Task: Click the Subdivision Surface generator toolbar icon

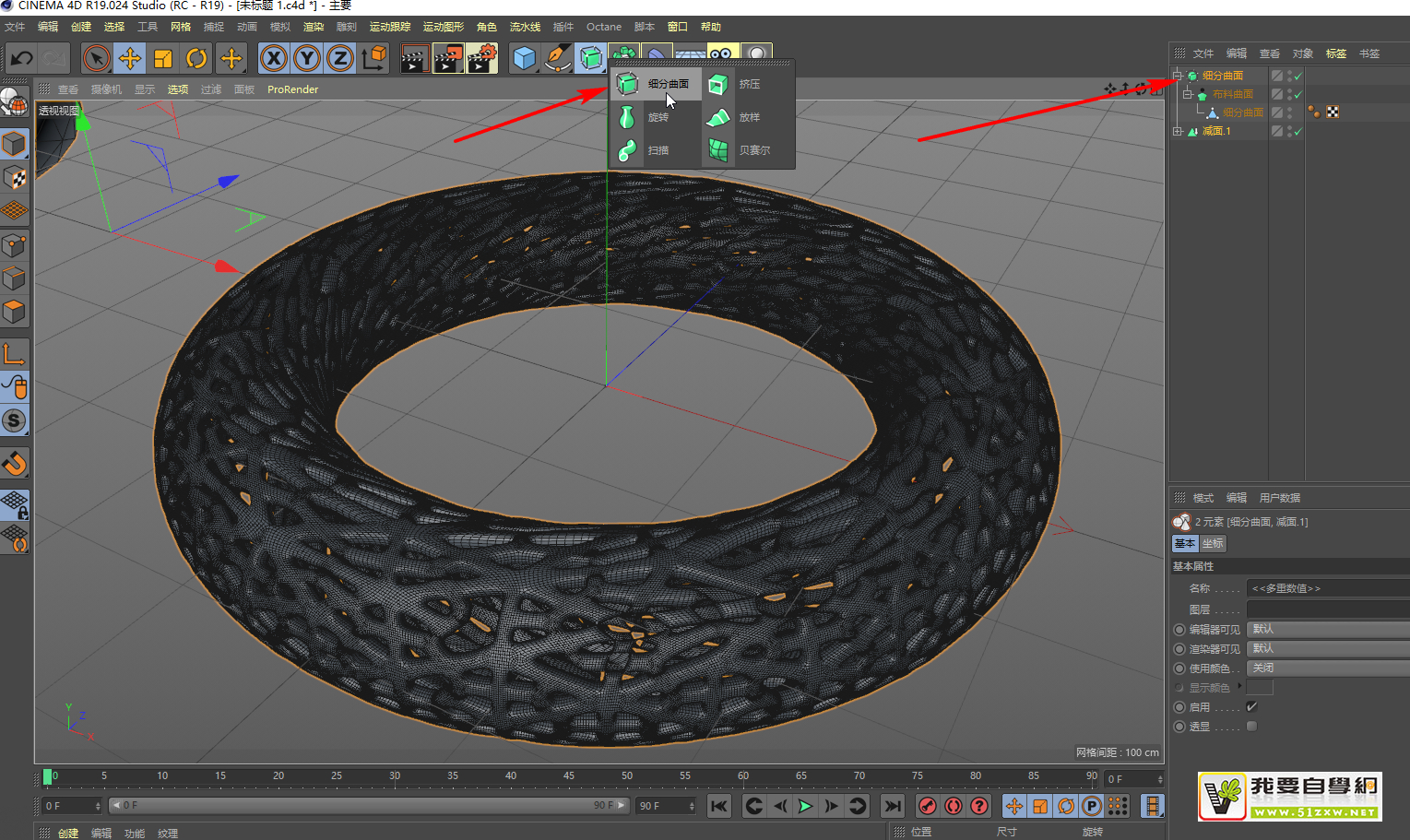Action: point(590,59)
